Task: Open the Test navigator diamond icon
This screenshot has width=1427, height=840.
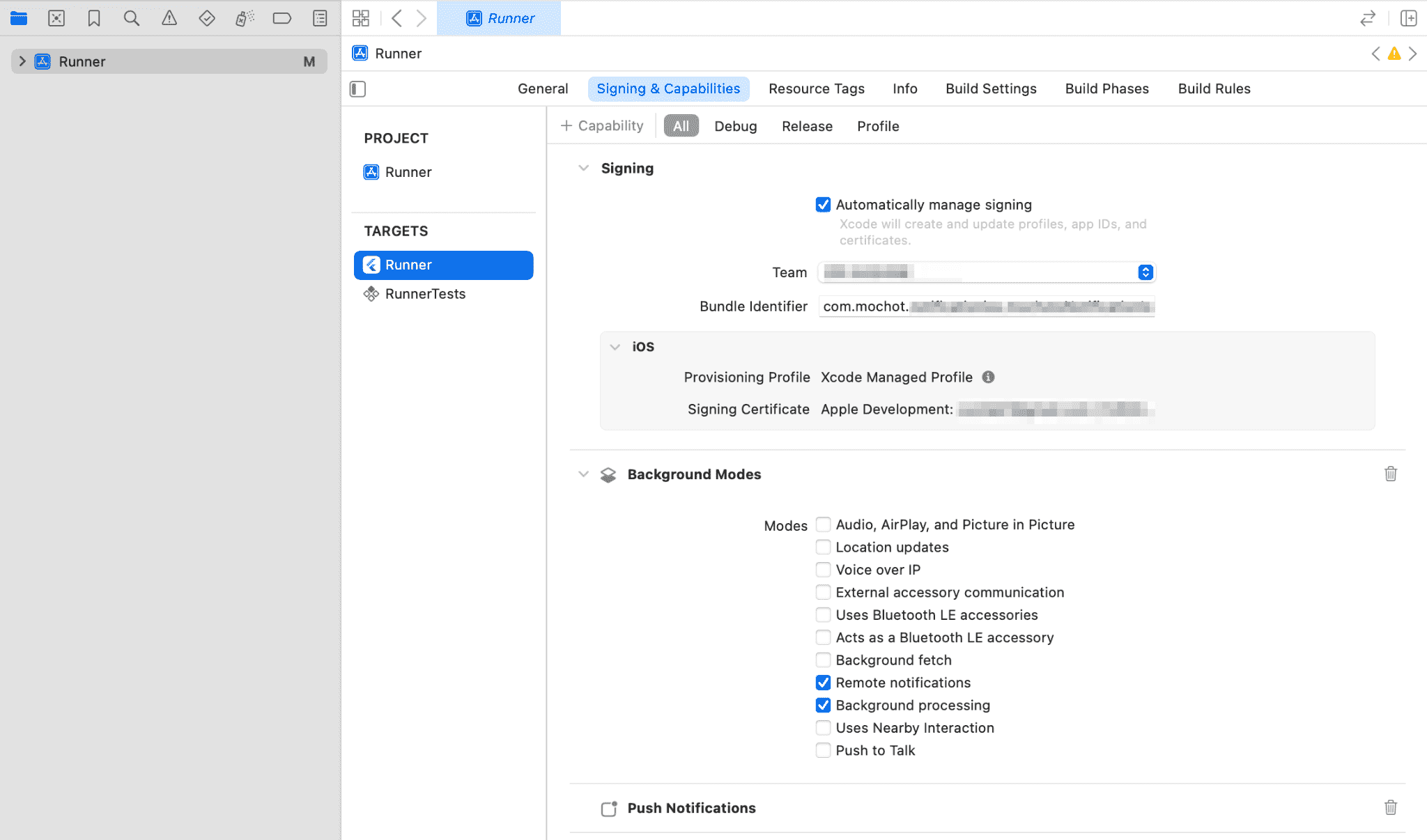Action: (x=207, y=18)
